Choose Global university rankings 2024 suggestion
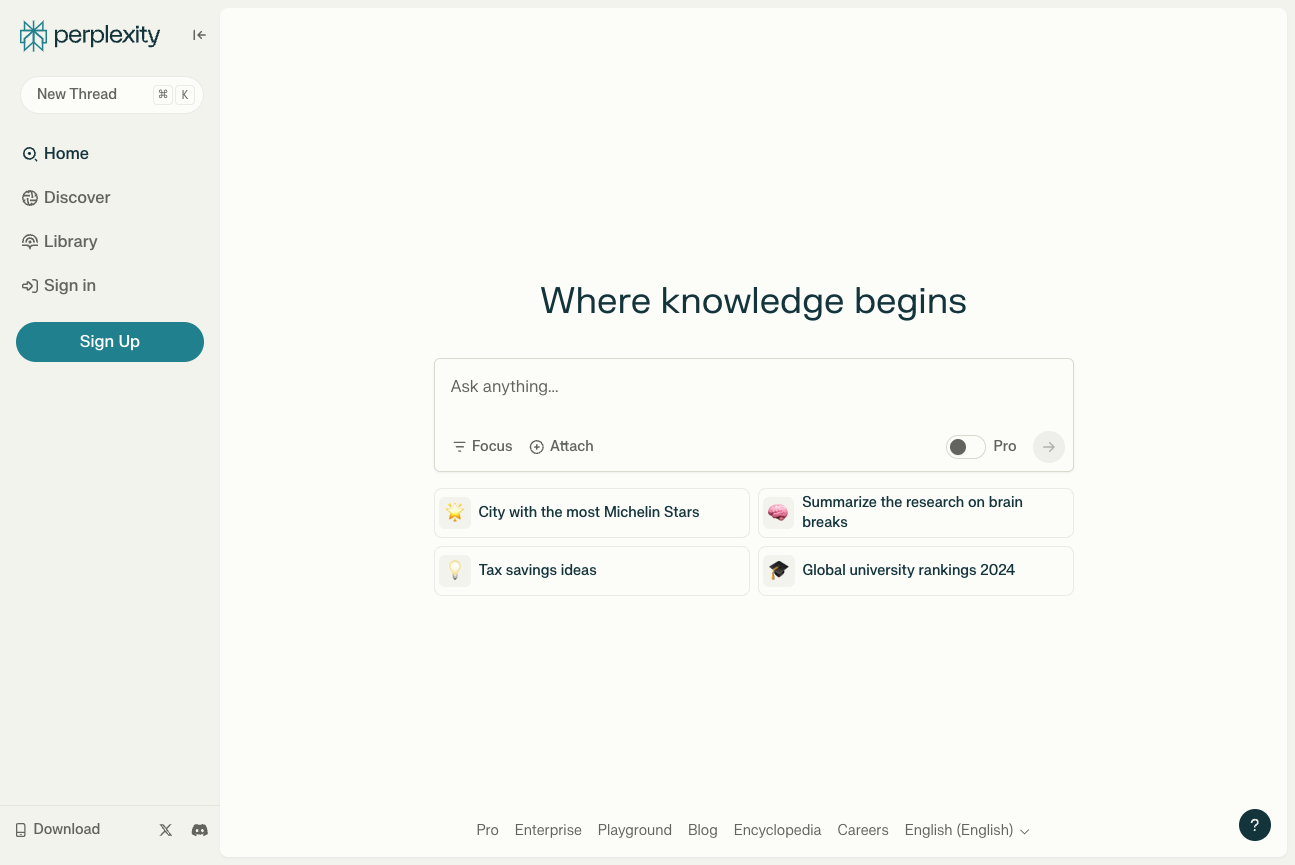1295x865 pixels. [x=916, y=571]
